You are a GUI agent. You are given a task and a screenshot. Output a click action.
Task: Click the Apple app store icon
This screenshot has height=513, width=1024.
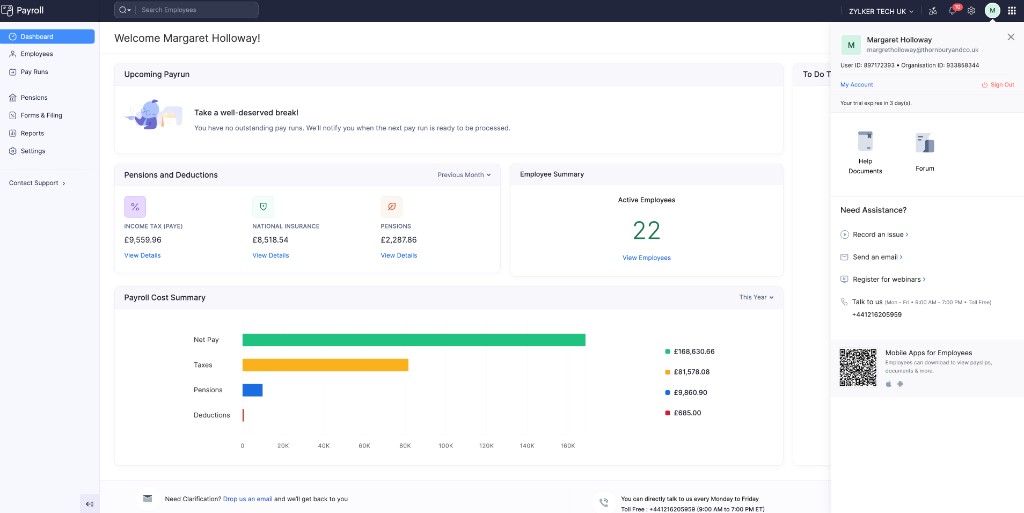(888, 384)
